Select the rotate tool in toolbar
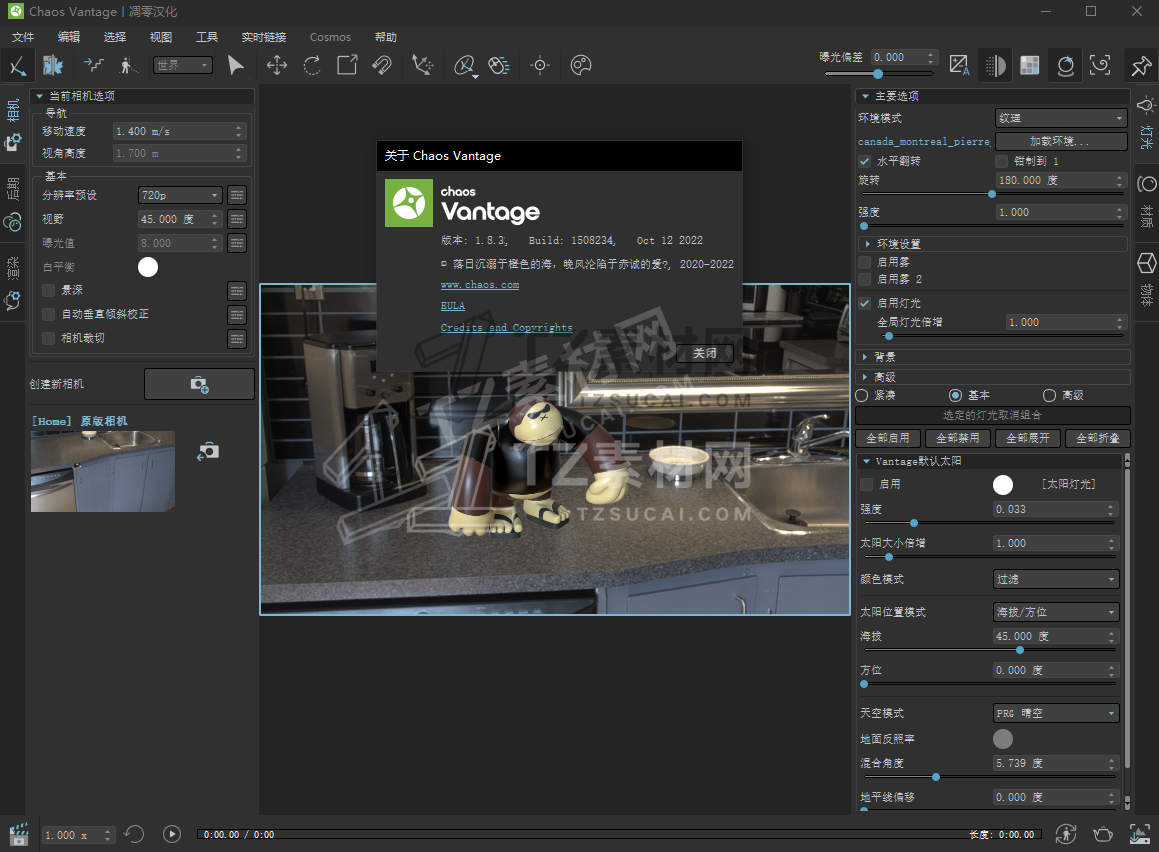The height and width of the screenshot is (852, 1159). [312, 66]
